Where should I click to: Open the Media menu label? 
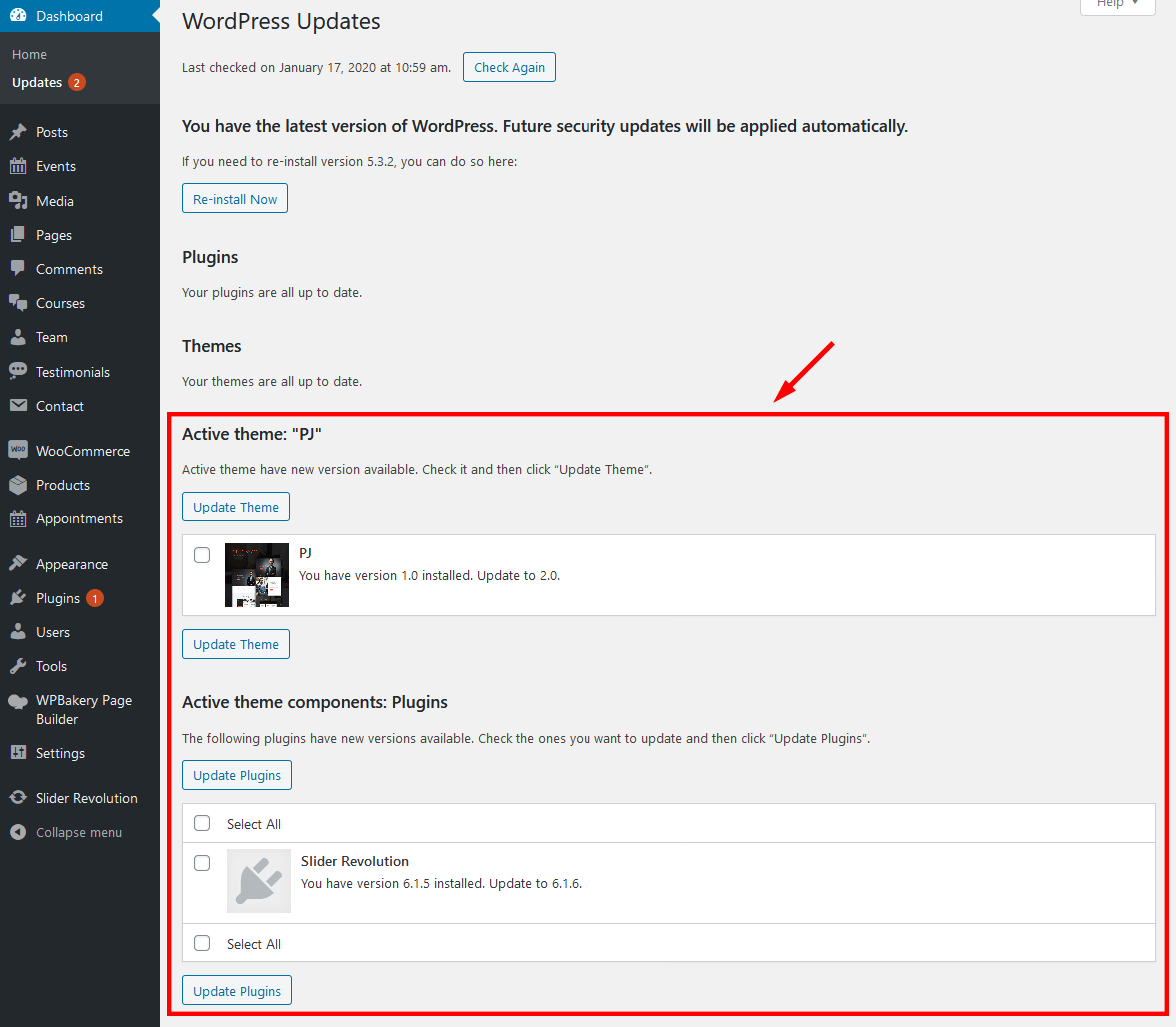(55, 201)
